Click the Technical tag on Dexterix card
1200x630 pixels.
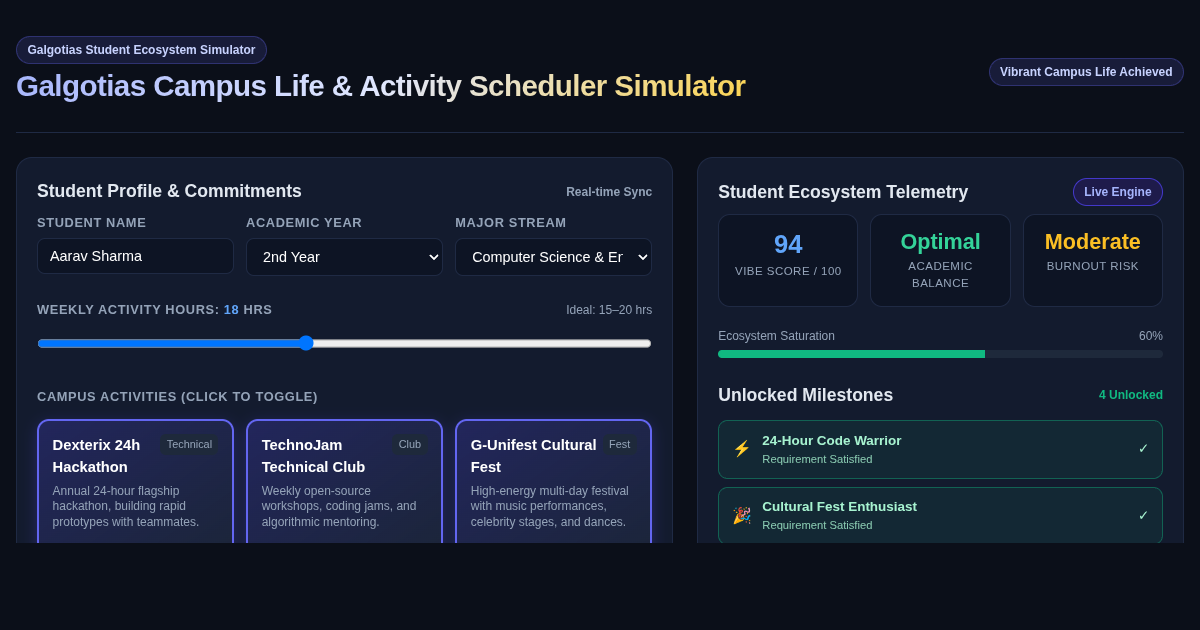point(189,444)
